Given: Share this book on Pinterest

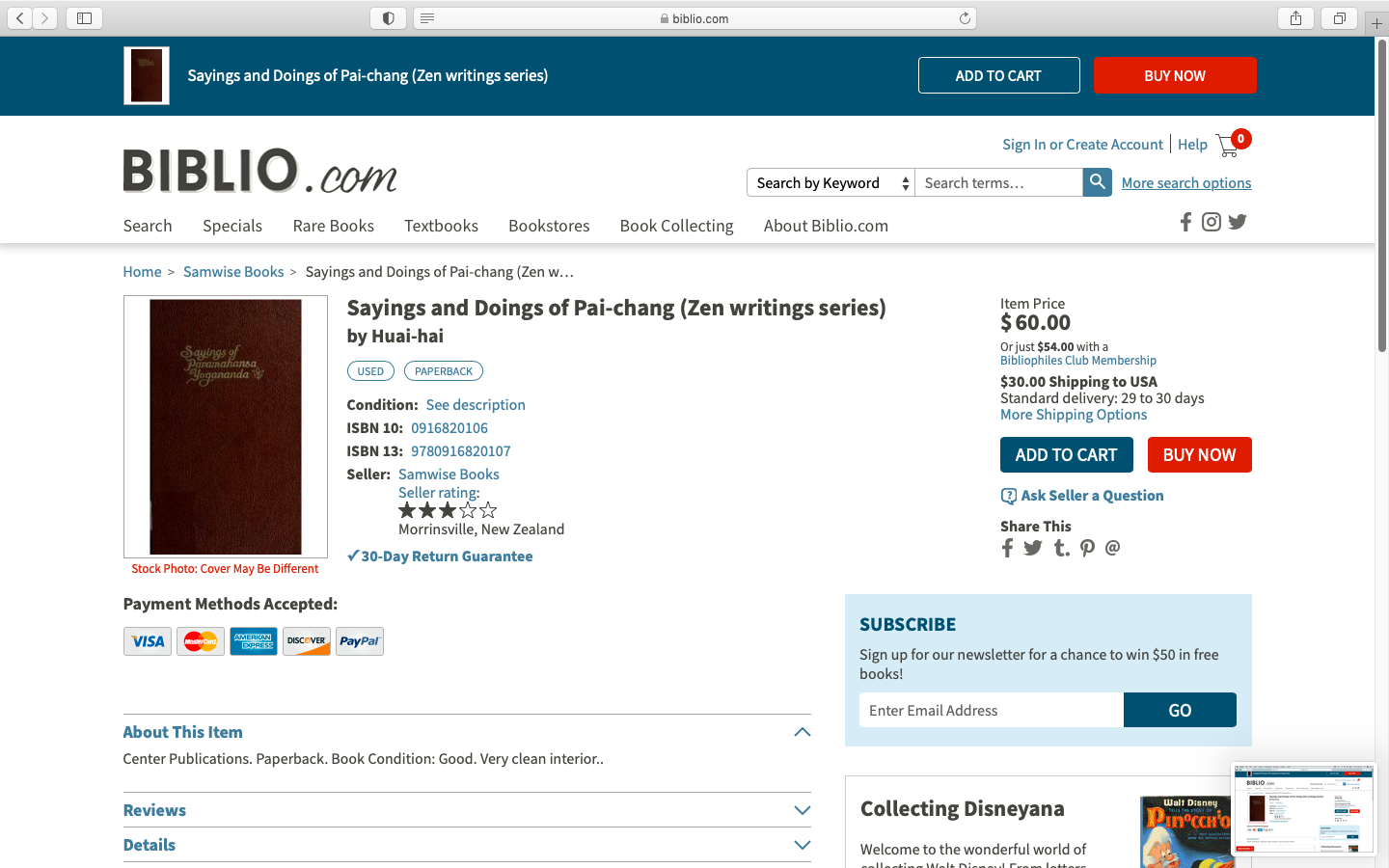Looking at the screenshot, I should point(1087,548).
